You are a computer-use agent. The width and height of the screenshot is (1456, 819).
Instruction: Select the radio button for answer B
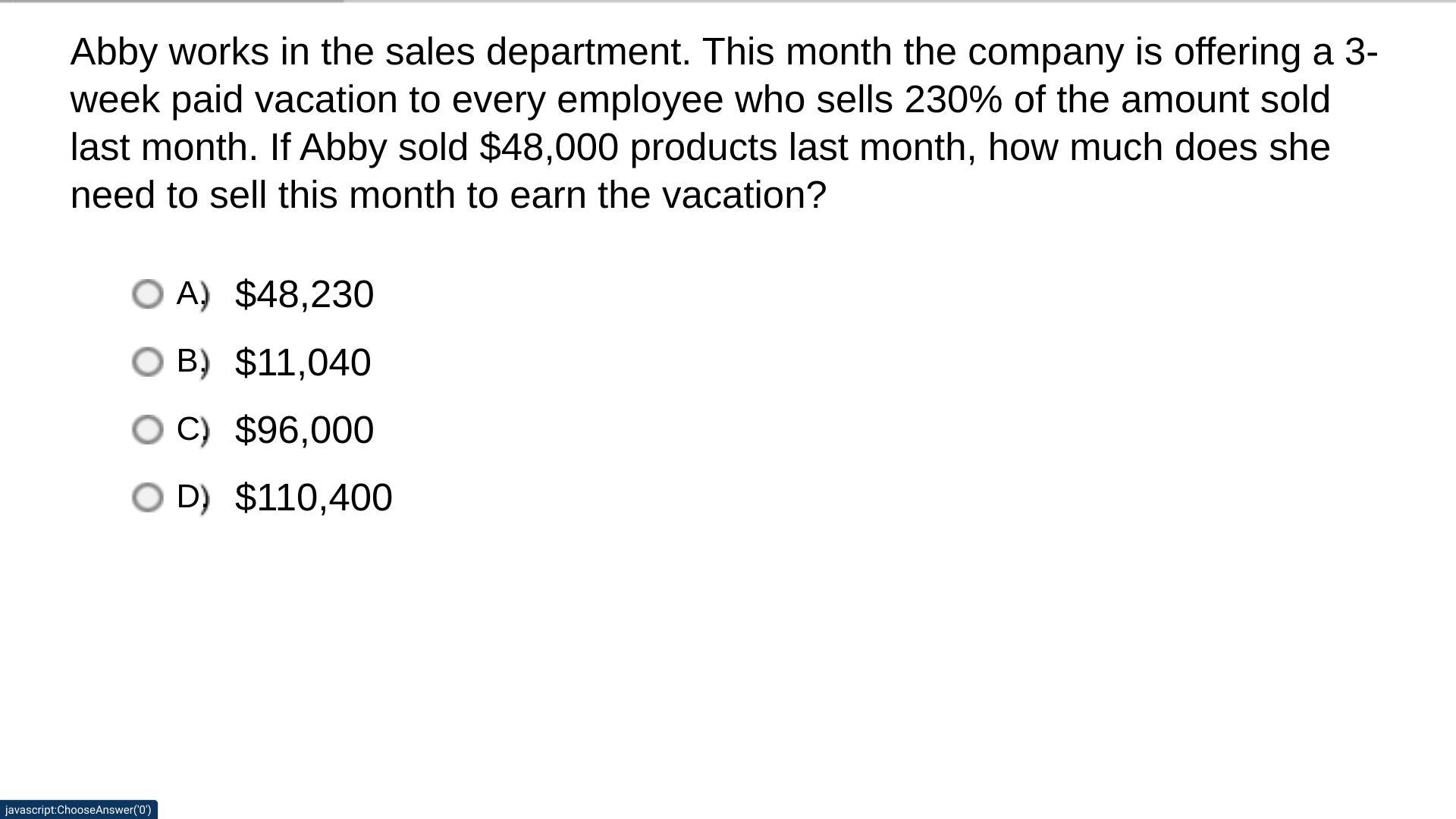[148, 362]
